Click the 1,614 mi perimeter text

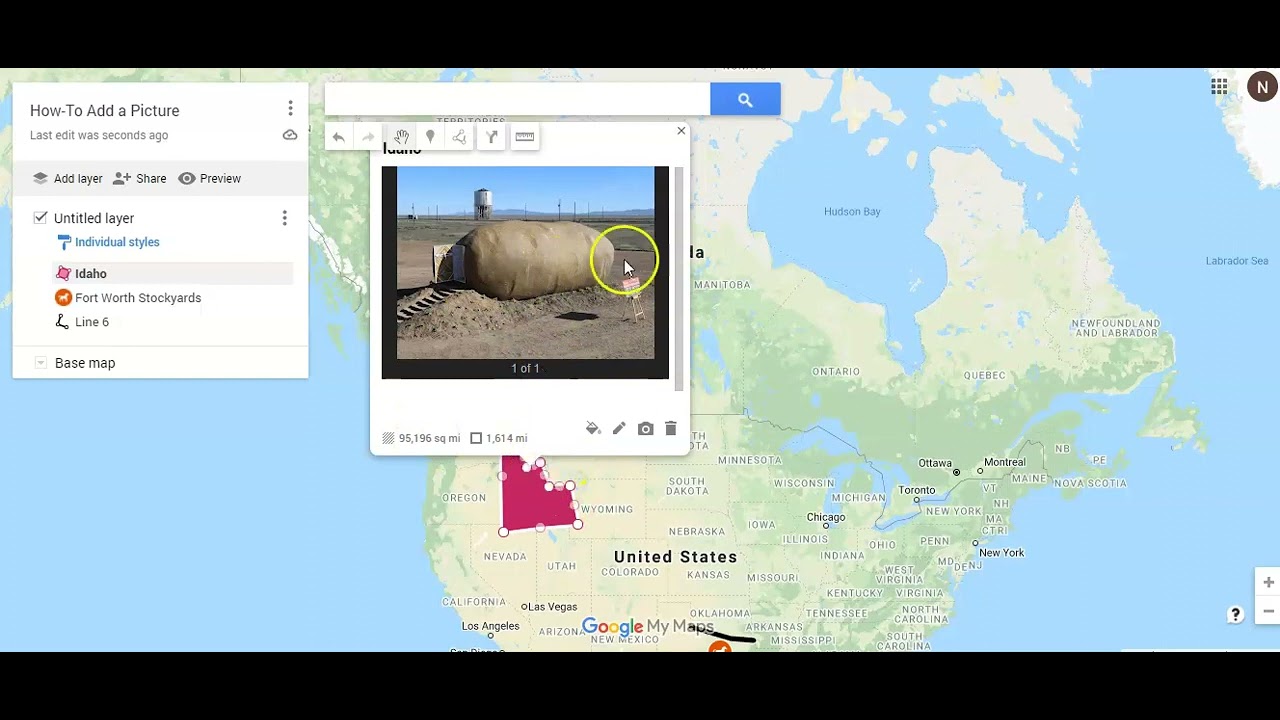click(506, 438)
